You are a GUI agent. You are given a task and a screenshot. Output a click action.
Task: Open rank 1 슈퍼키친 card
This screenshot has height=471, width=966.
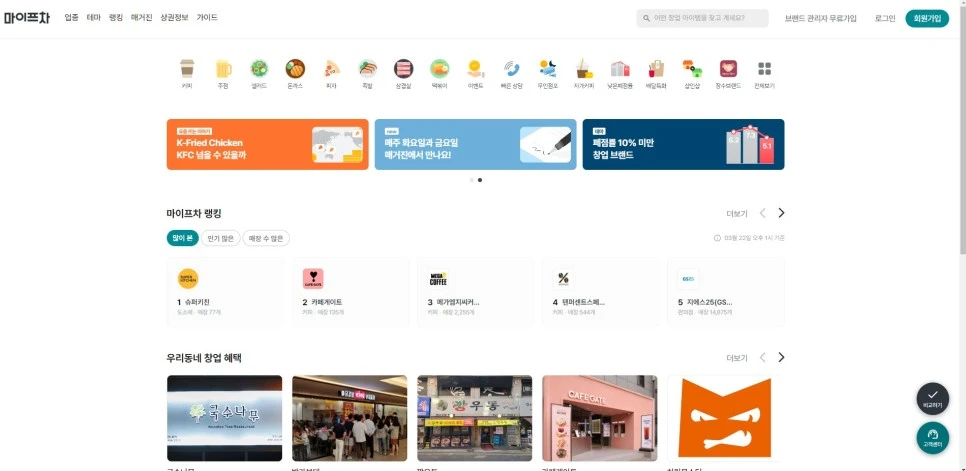225,292
